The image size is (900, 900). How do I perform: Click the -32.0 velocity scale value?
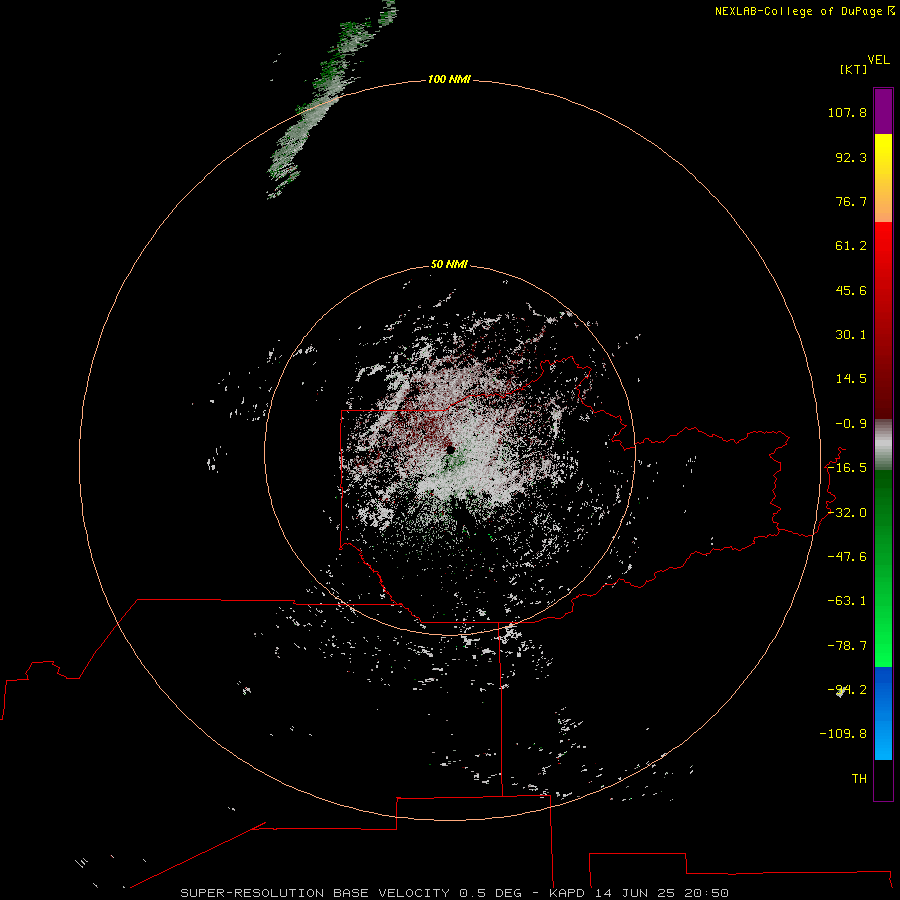point(847,513)
